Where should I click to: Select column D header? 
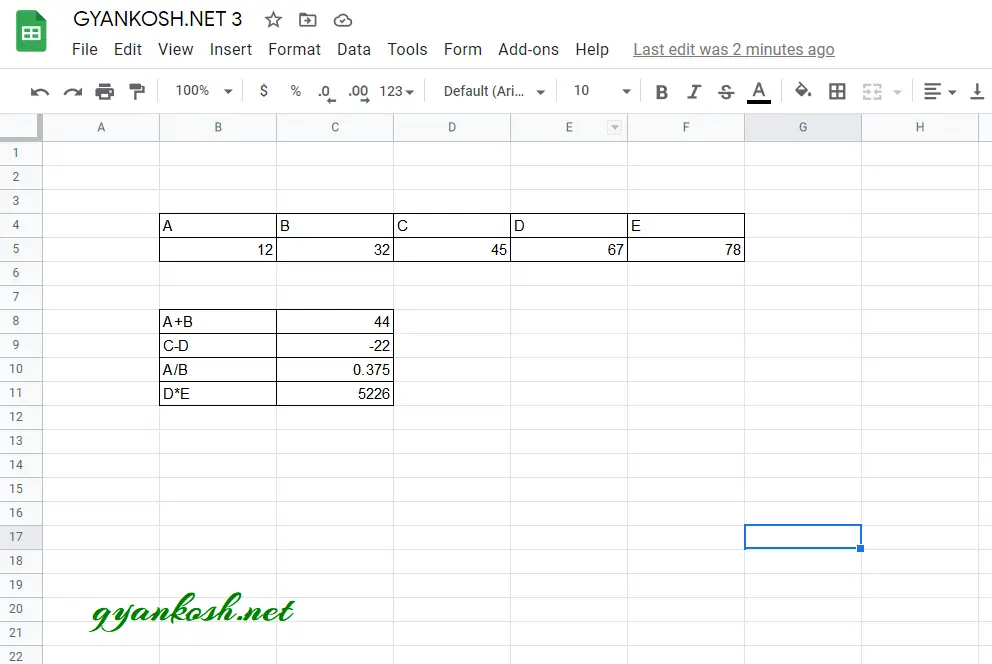pos(452,127)
